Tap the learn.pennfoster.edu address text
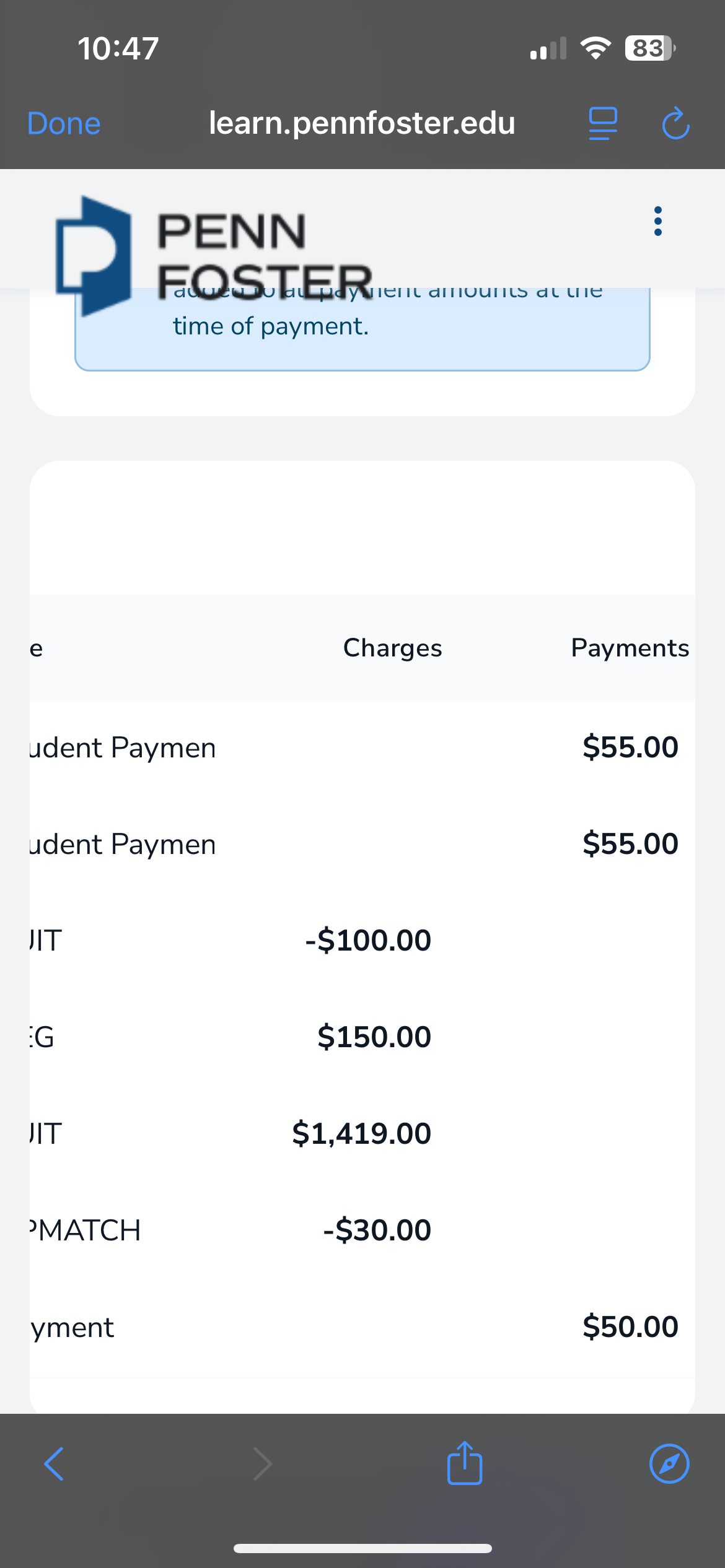 (362, 123)
